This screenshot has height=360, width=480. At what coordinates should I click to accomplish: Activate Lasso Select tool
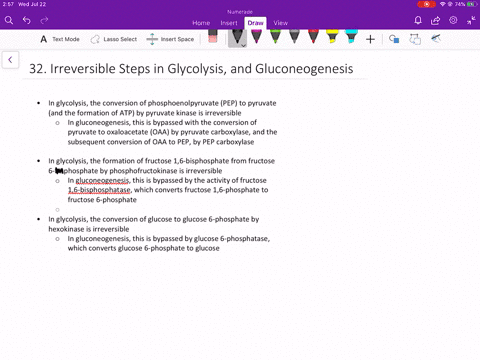113,39
